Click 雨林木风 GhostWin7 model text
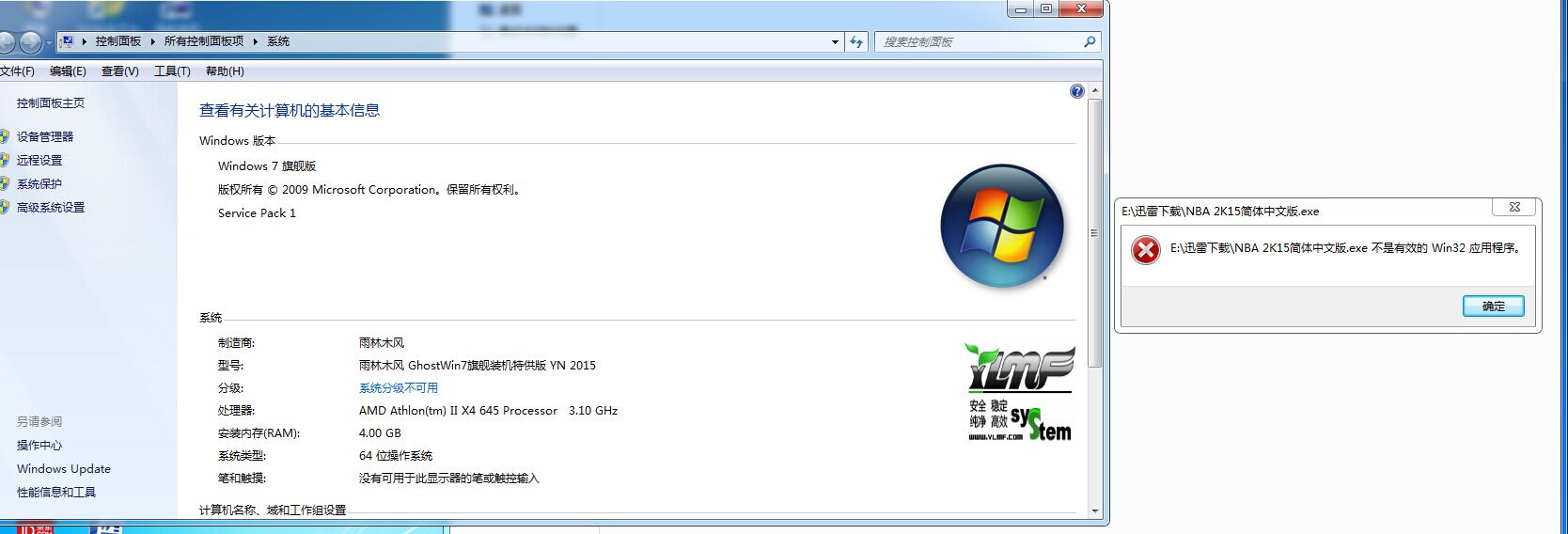1568x534 pixels. click(x=478, y=366)
